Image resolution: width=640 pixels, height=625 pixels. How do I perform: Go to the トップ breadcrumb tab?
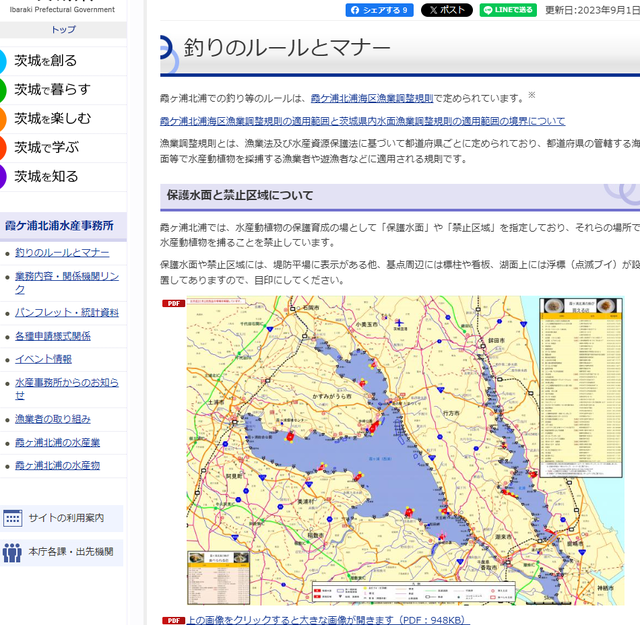[x=62, y=30]
